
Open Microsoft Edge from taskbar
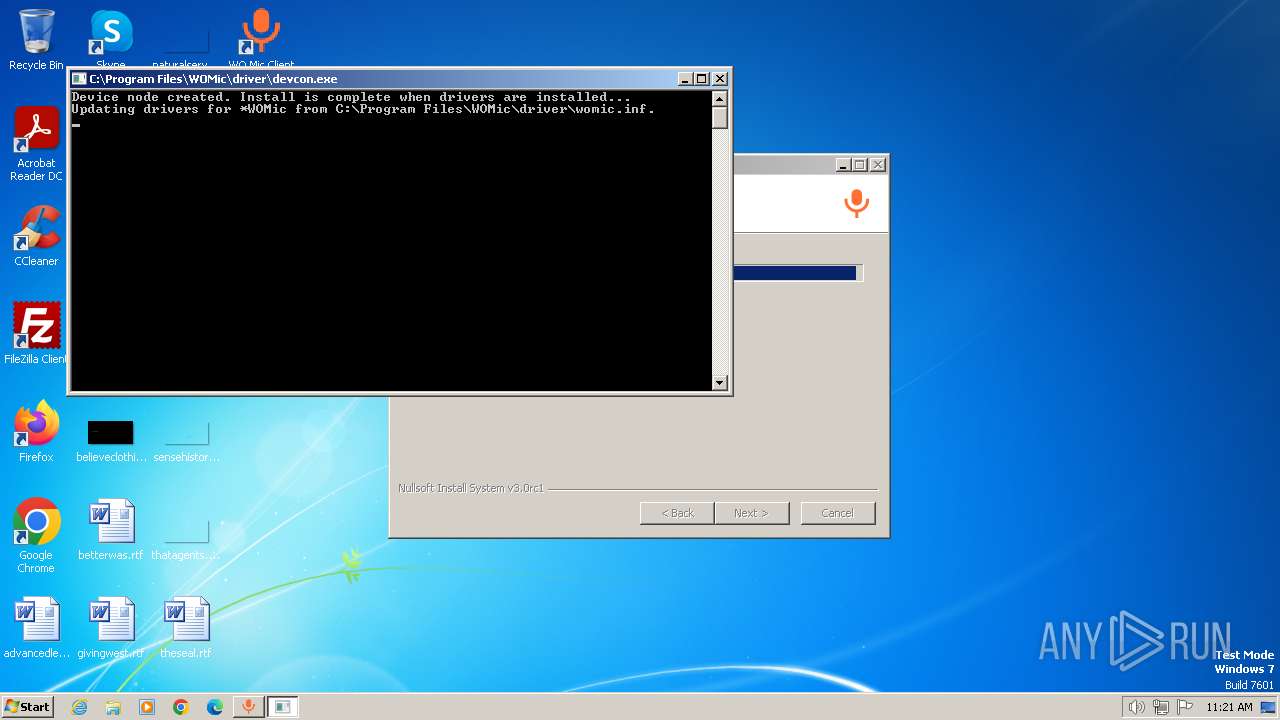(x=215, y=707)
